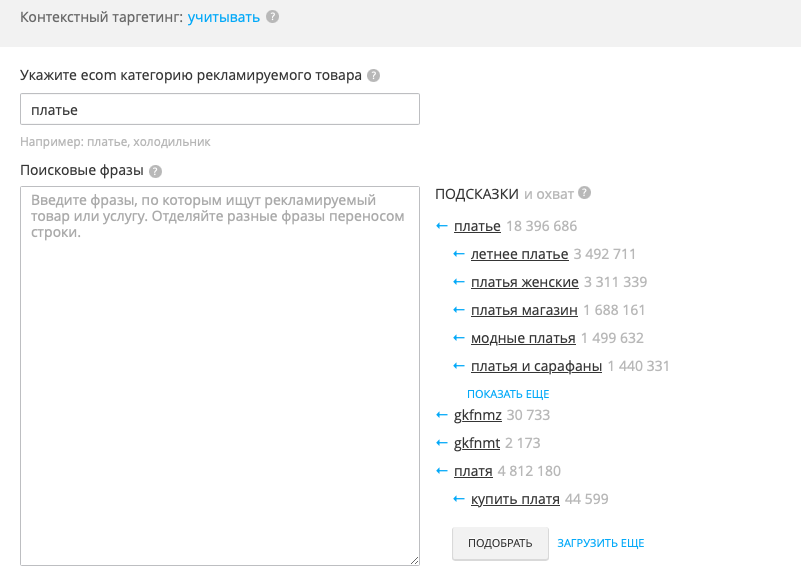Select 'платья и сарафаны' suggestion link
Image resolution: width=801 pixels, height=570 pixels.
pos(536,366)
